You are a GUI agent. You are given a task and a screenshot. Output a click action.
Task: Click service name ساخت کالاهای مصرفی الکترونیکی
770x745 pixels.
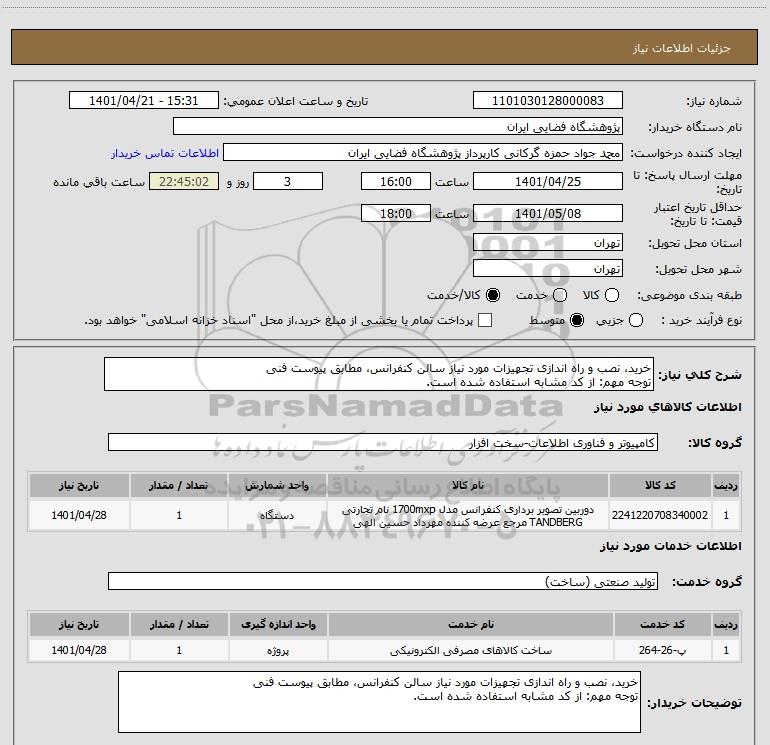[470, 650]
